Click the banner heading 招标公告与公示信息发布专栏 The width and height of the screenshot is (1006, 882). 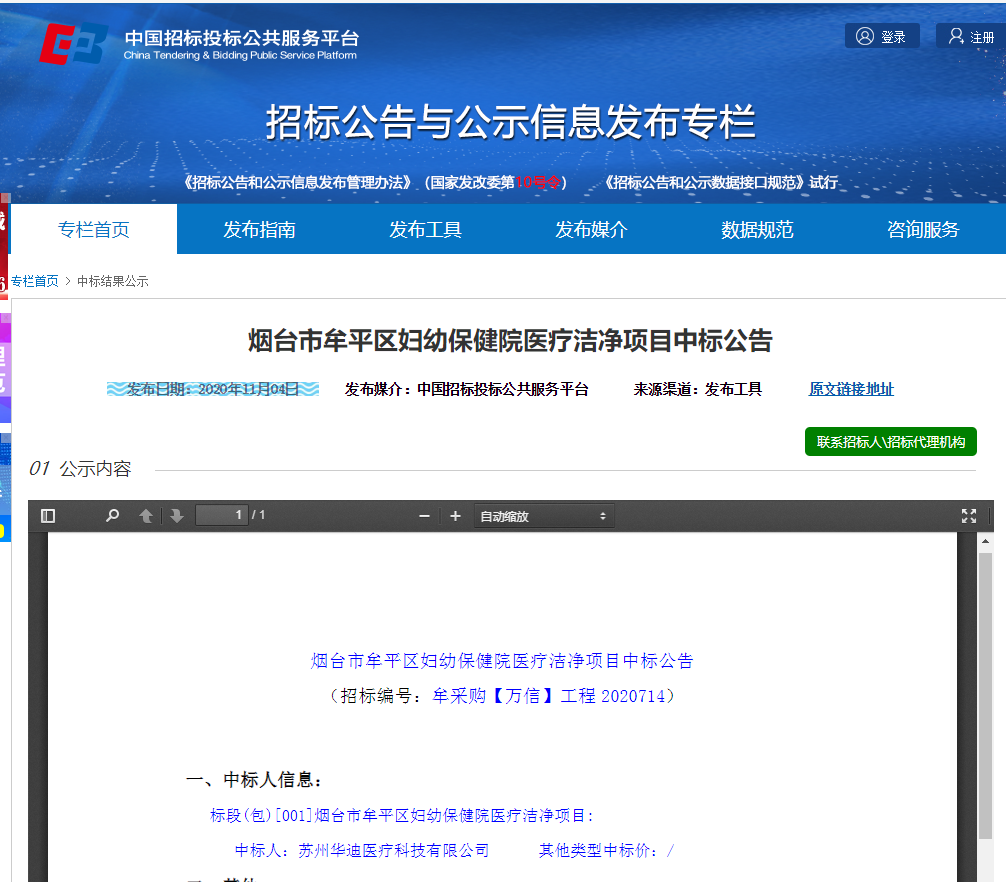tap(511, 122)
